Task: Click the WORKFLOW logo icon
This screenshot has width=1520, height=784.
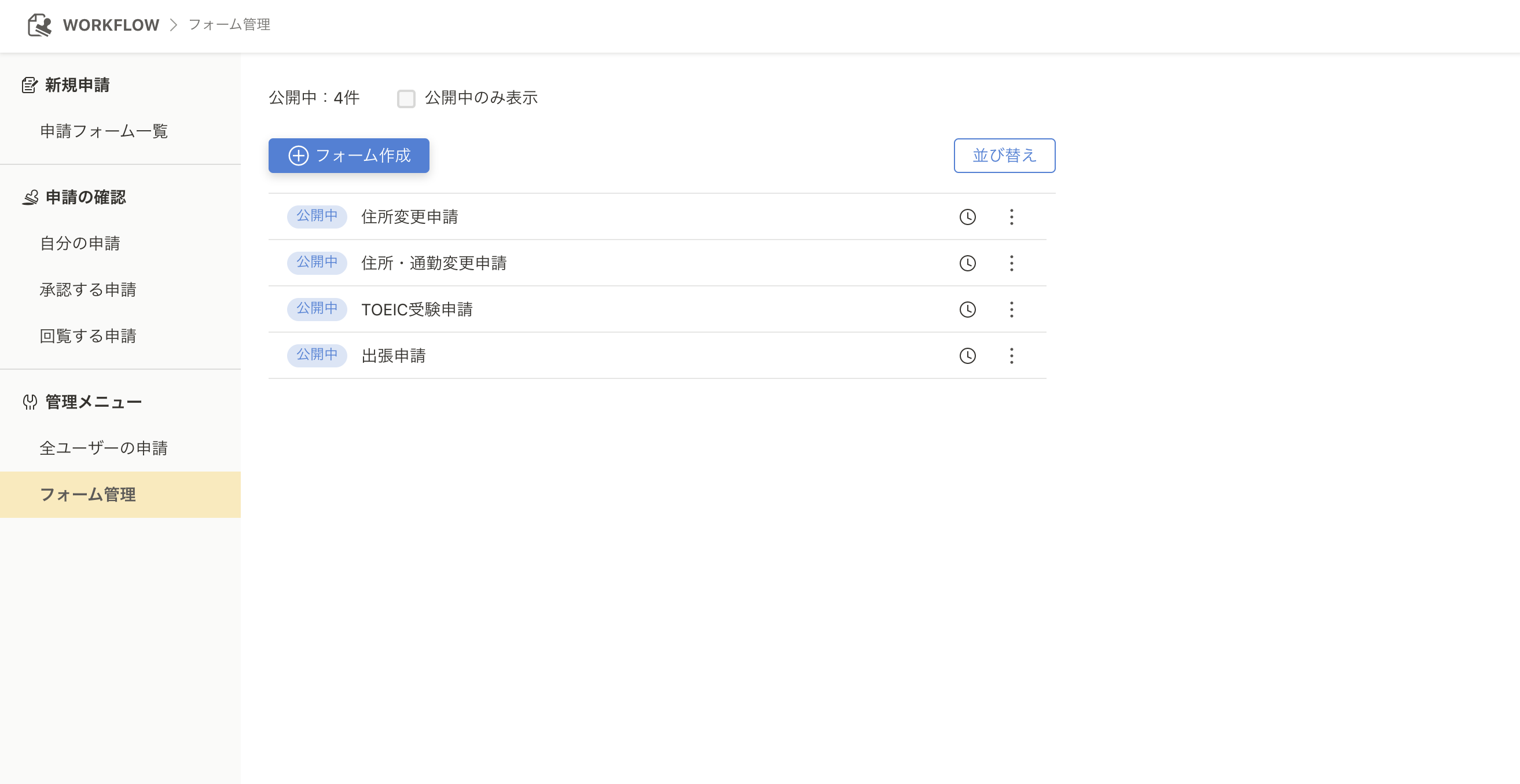Action: 39,25
